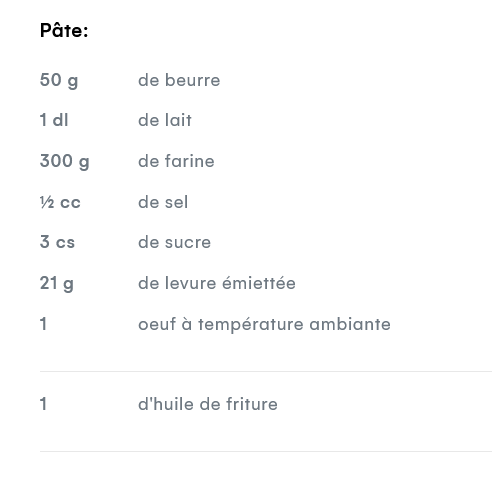Select the 50 g quantity text
The image size is (492, 484).
coord(59,80)
